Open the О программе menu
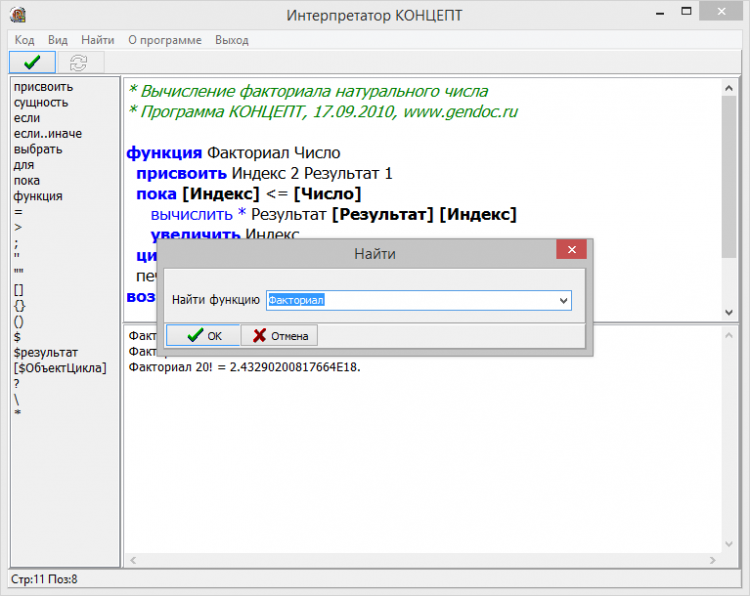 [x=165, y=40]
